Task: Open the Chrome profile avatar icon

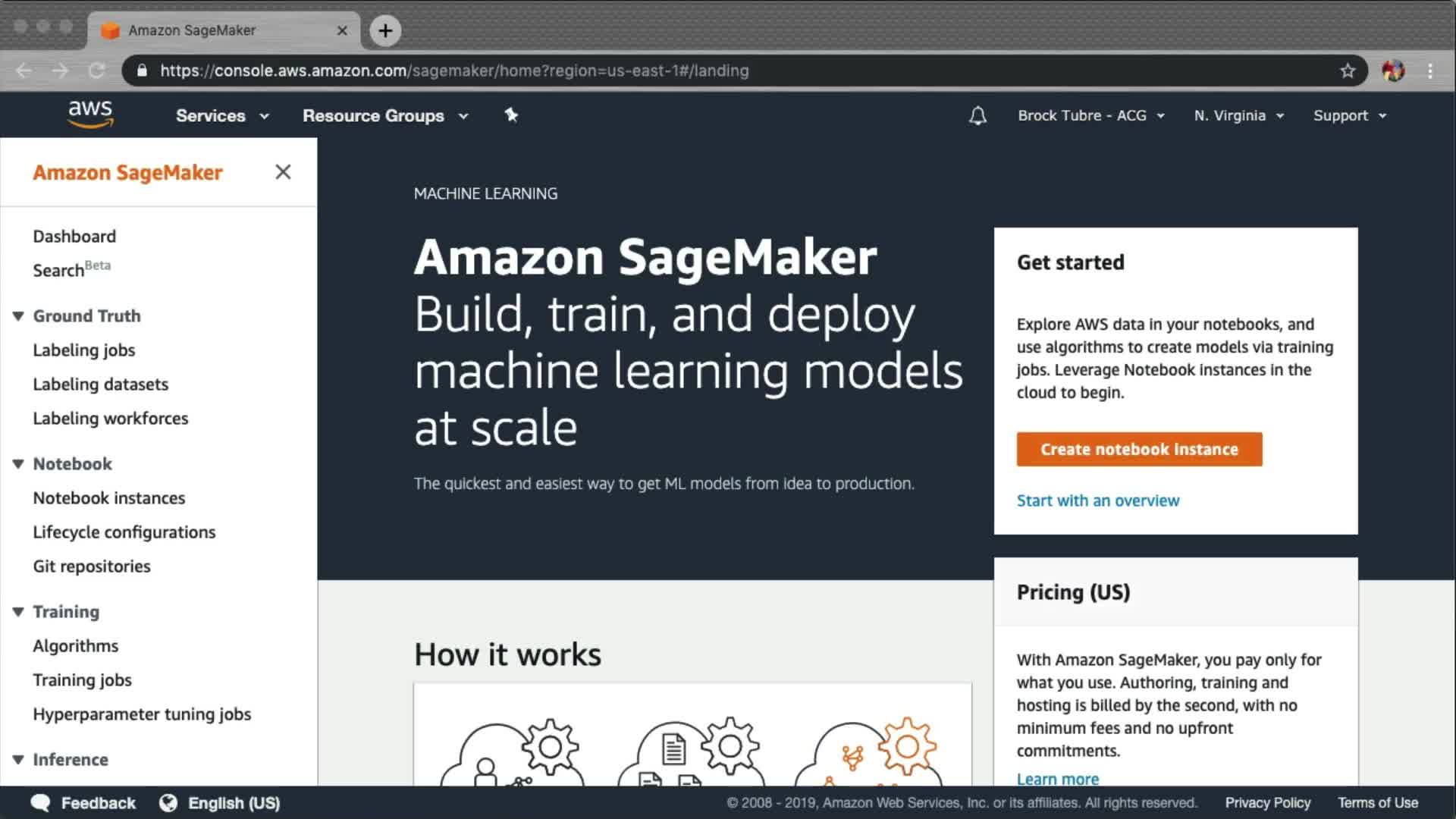Action: pos(1392,71)
